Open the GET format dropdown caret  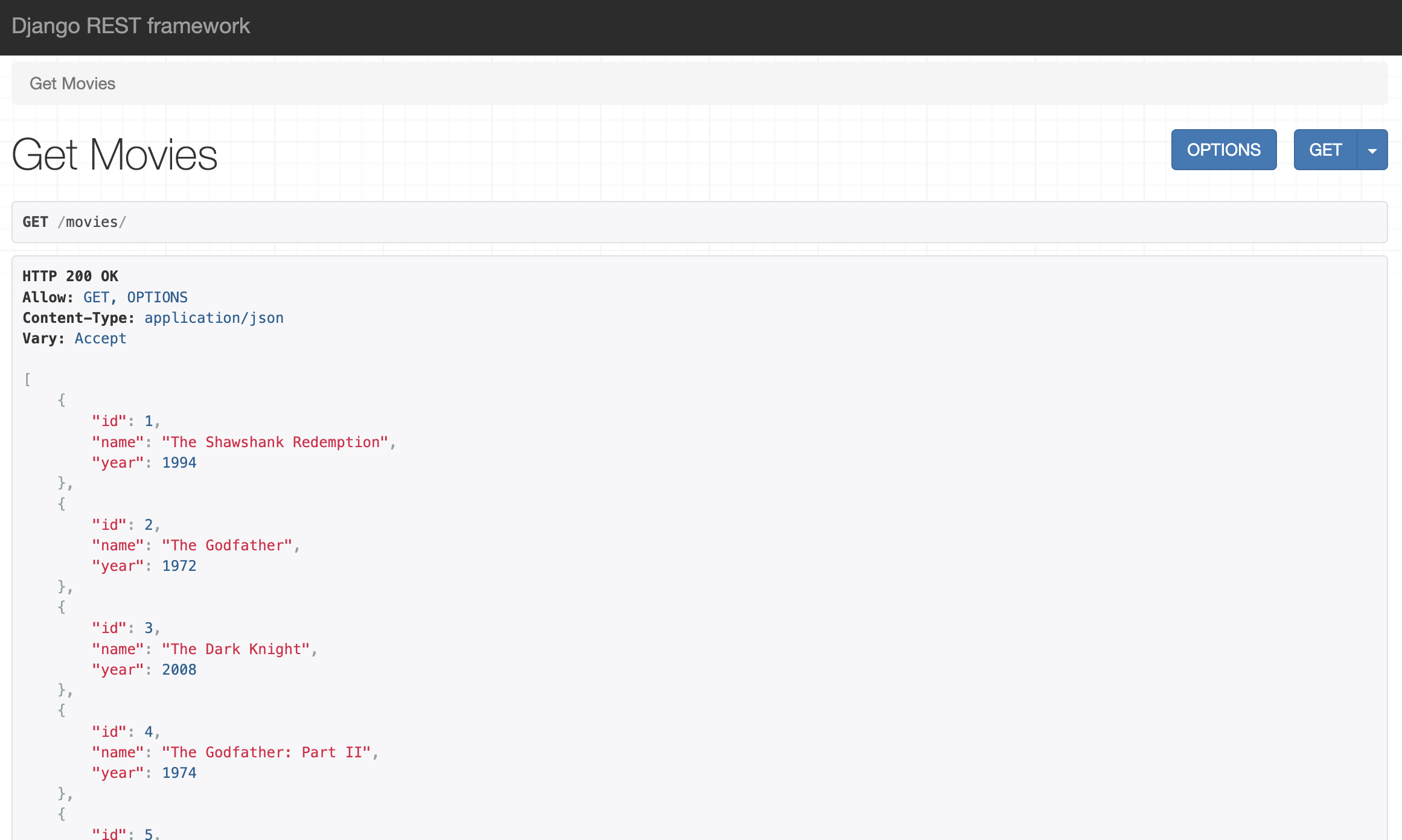pos(1372,149)
